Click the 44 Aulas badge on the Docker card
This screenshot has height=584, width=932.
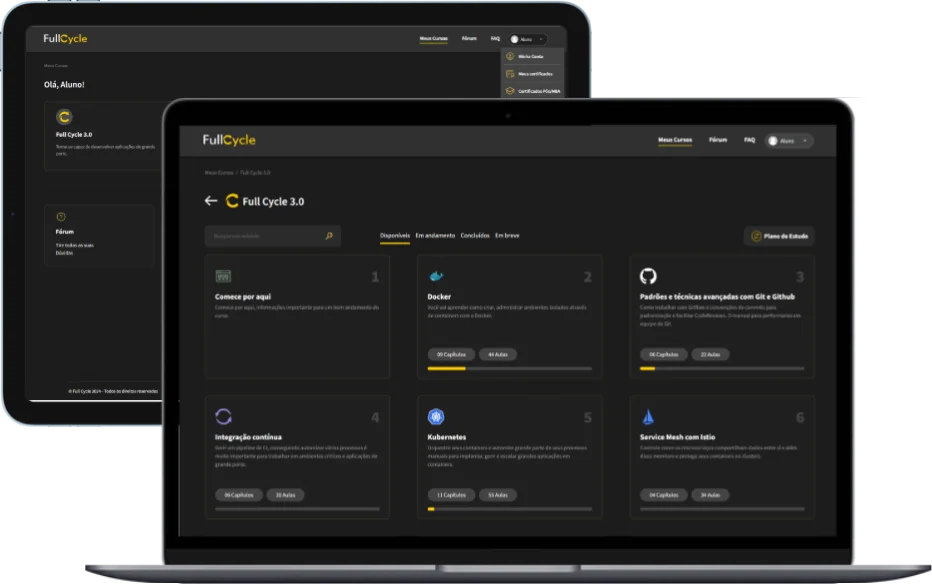coord(498,355)
